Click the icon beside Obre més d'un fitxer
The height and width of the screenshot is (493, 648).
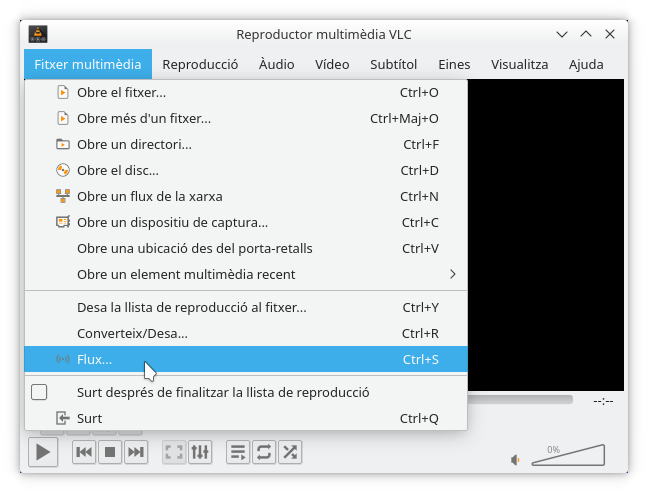click(x=62, y=118)
